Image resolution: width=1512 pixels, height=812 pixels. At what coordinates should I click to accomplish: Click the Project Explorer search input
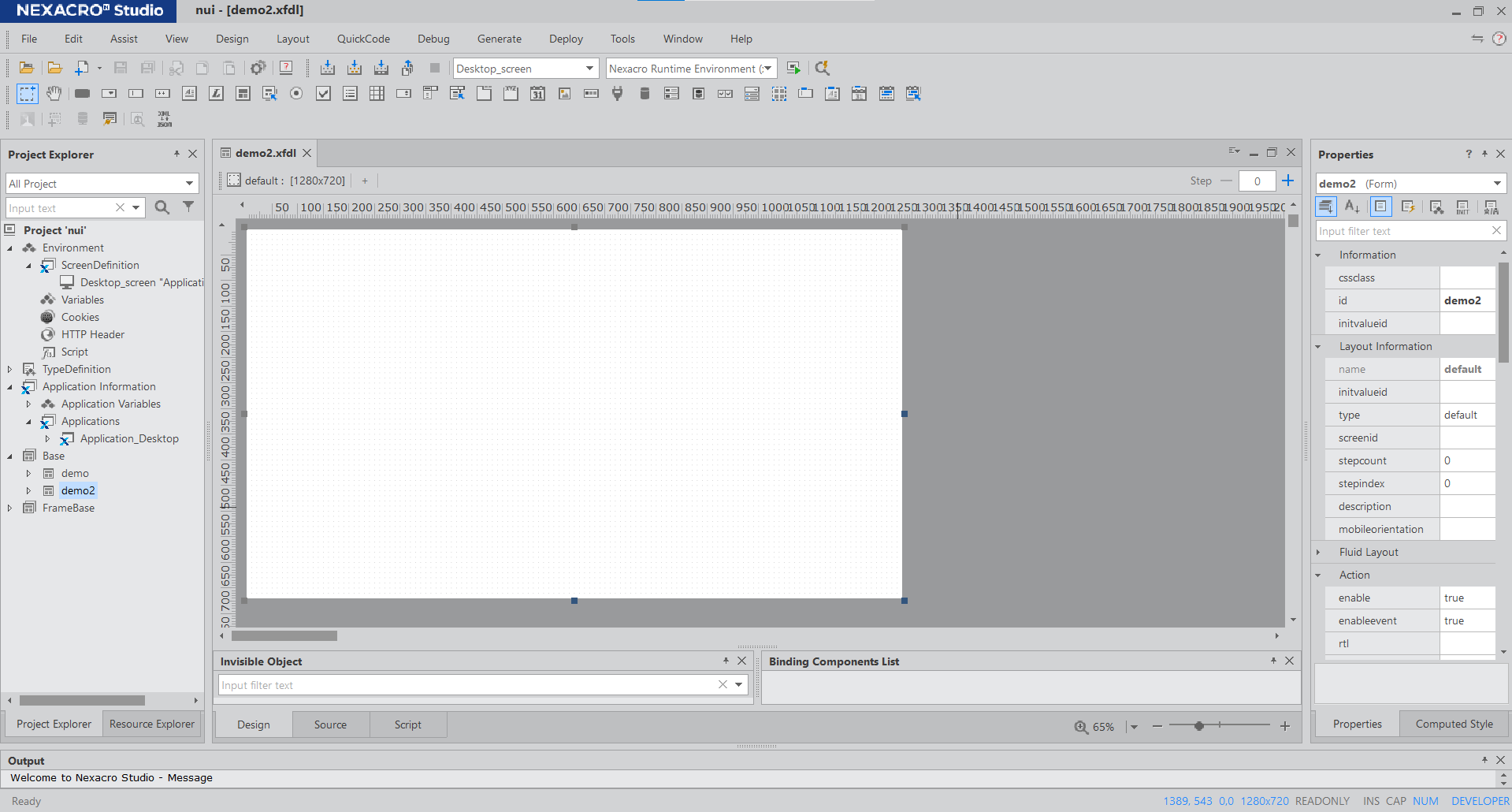click(59, 208)
